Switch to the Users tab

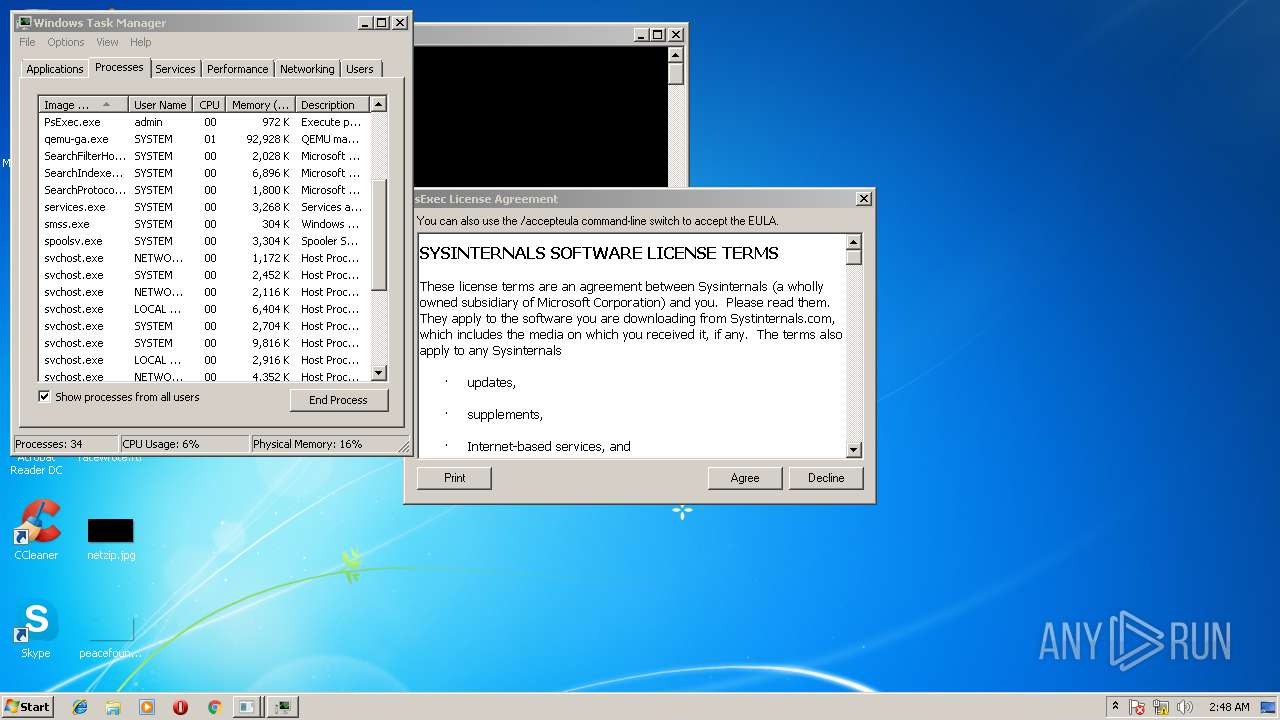click(x=360, y=69)
